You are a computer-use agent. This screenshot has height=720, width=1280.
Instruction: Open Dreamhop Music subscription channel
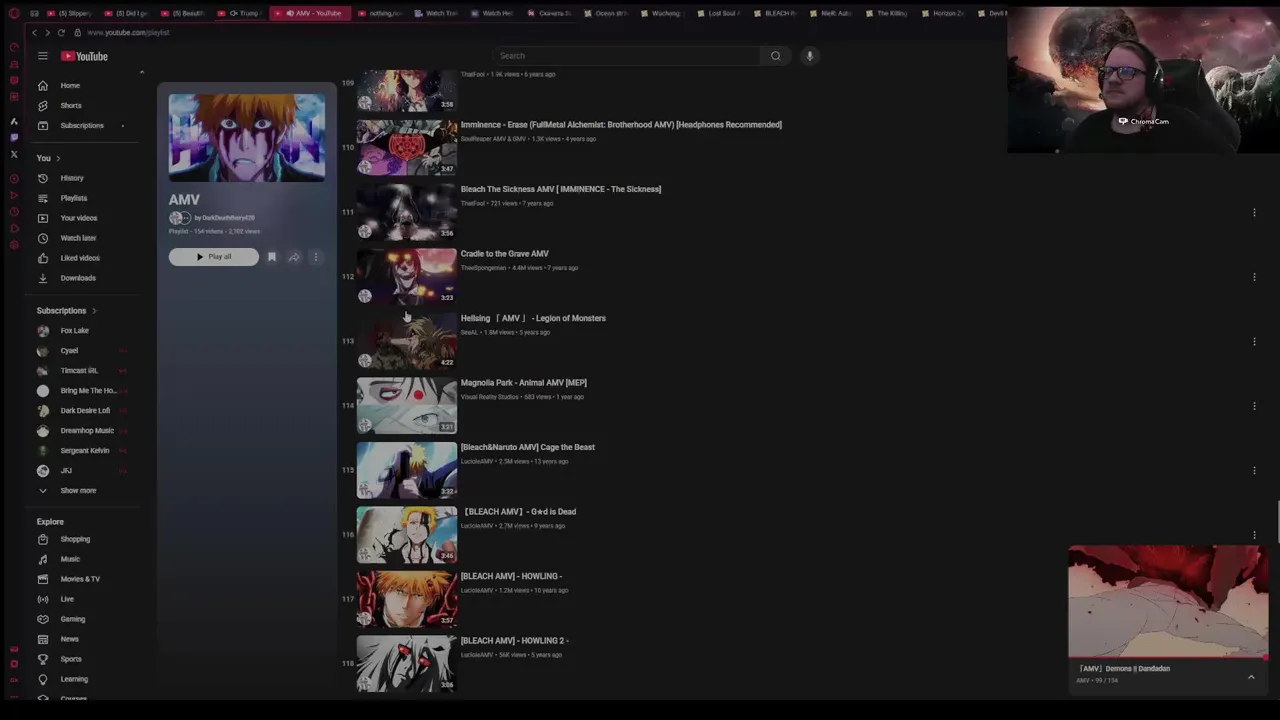pos(88,430)
